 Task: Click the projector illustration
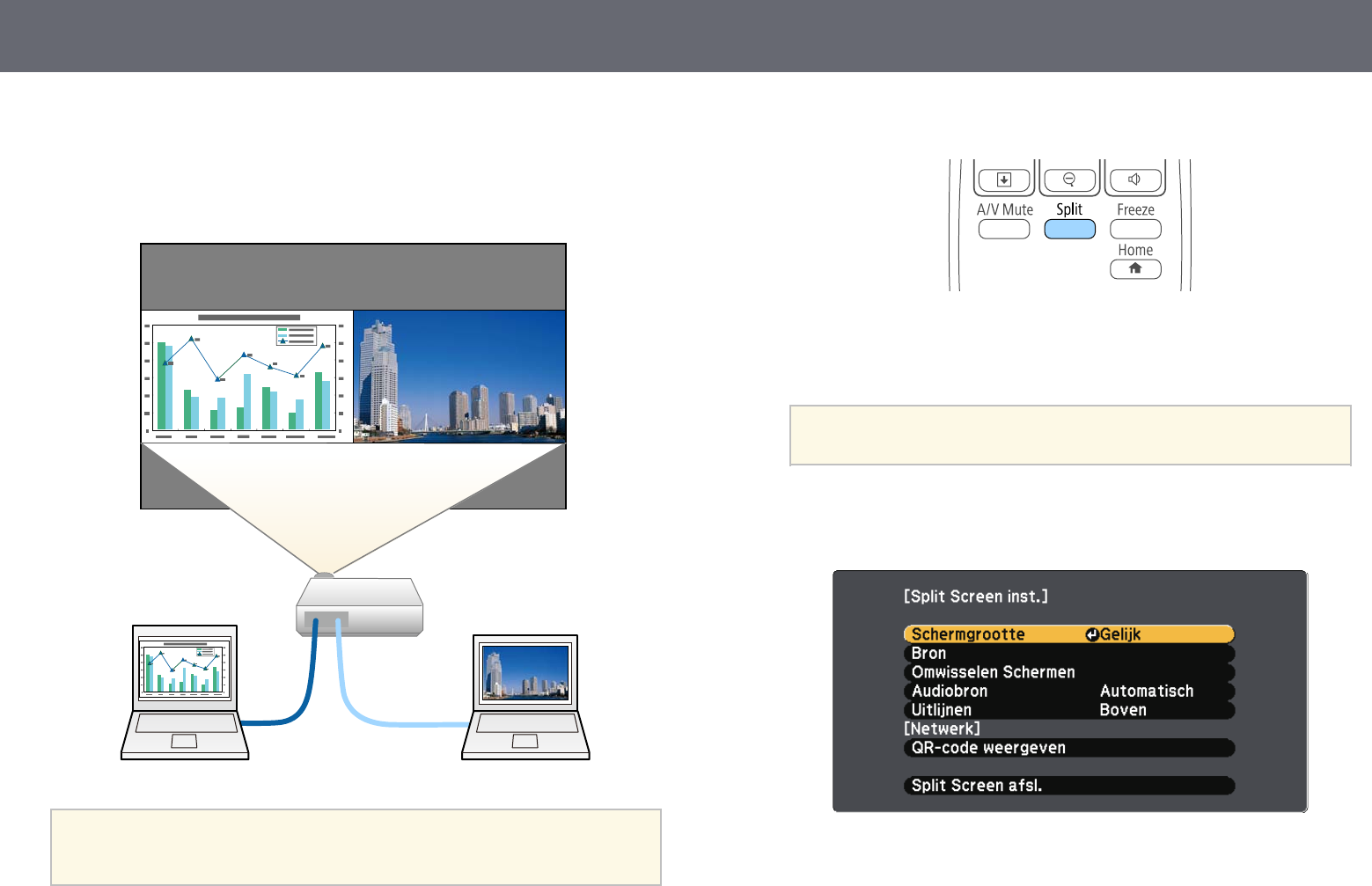(359, 605)
